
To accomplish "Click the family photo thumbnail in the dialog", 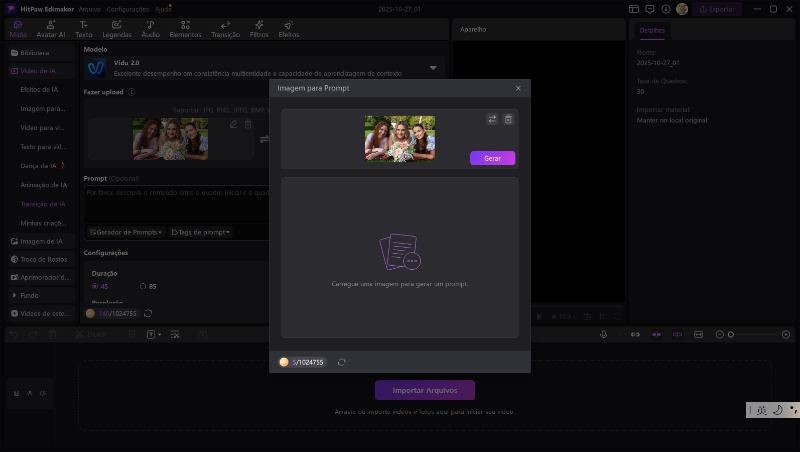I will point(399,139).
